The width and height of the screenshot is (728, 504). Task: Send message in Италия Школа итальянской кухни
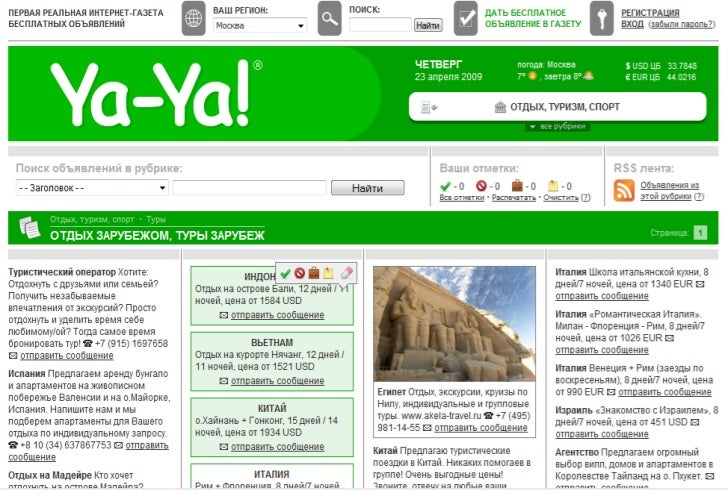coord(602,296)
